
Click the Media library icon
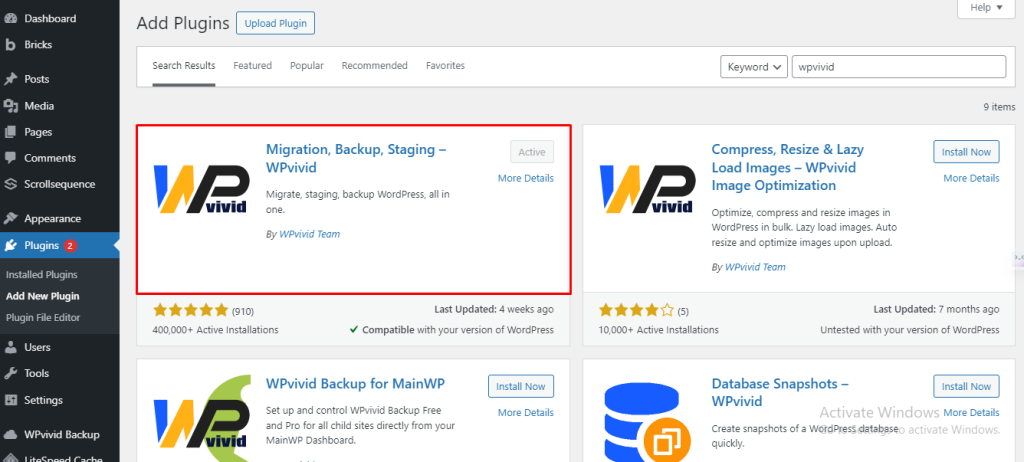[x=10, y=106]
